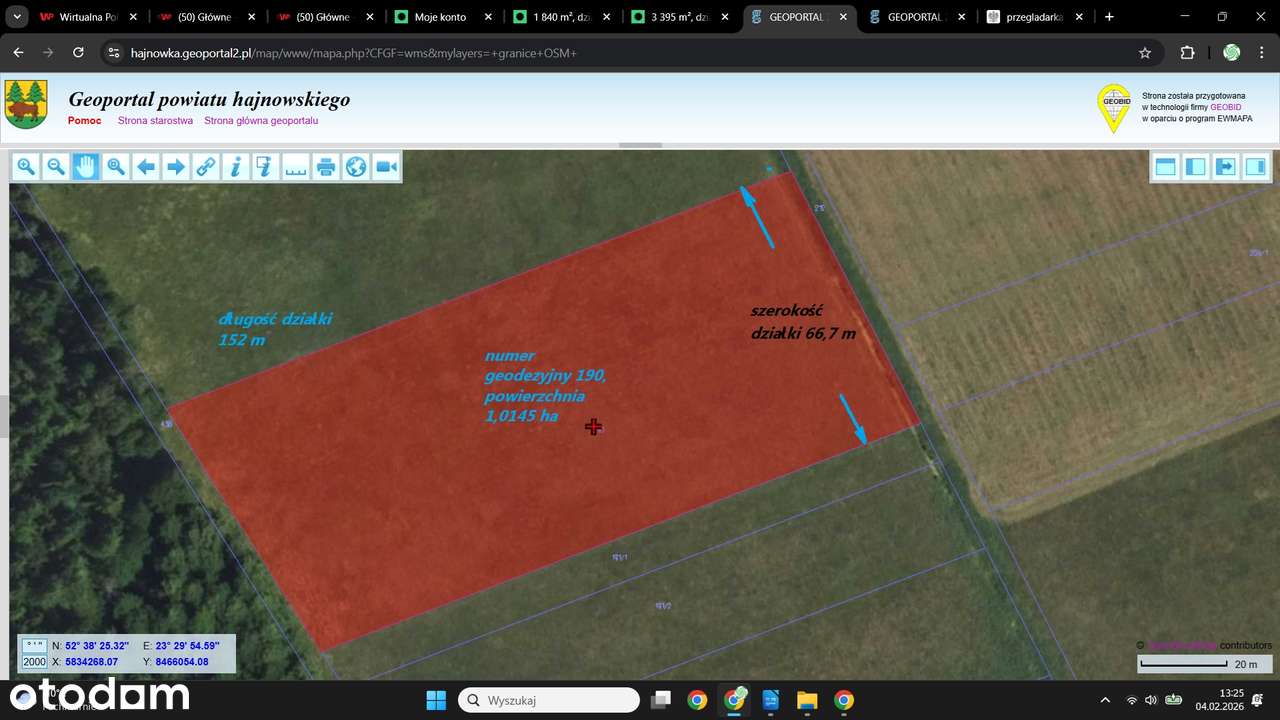Open the browser extensions menu

coord(1188,53)
